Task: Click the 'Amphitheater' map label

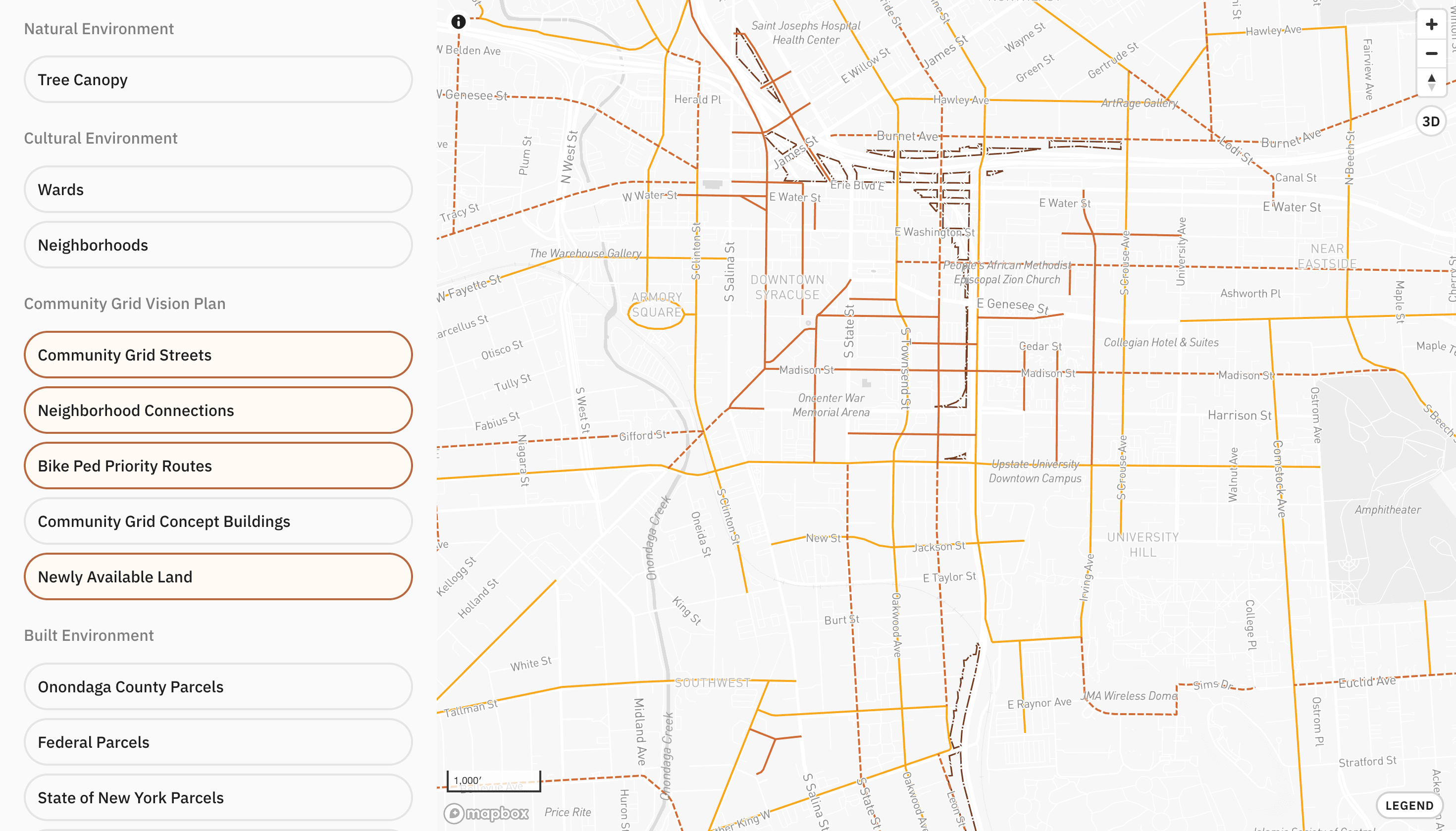Action: point(1388,510)
